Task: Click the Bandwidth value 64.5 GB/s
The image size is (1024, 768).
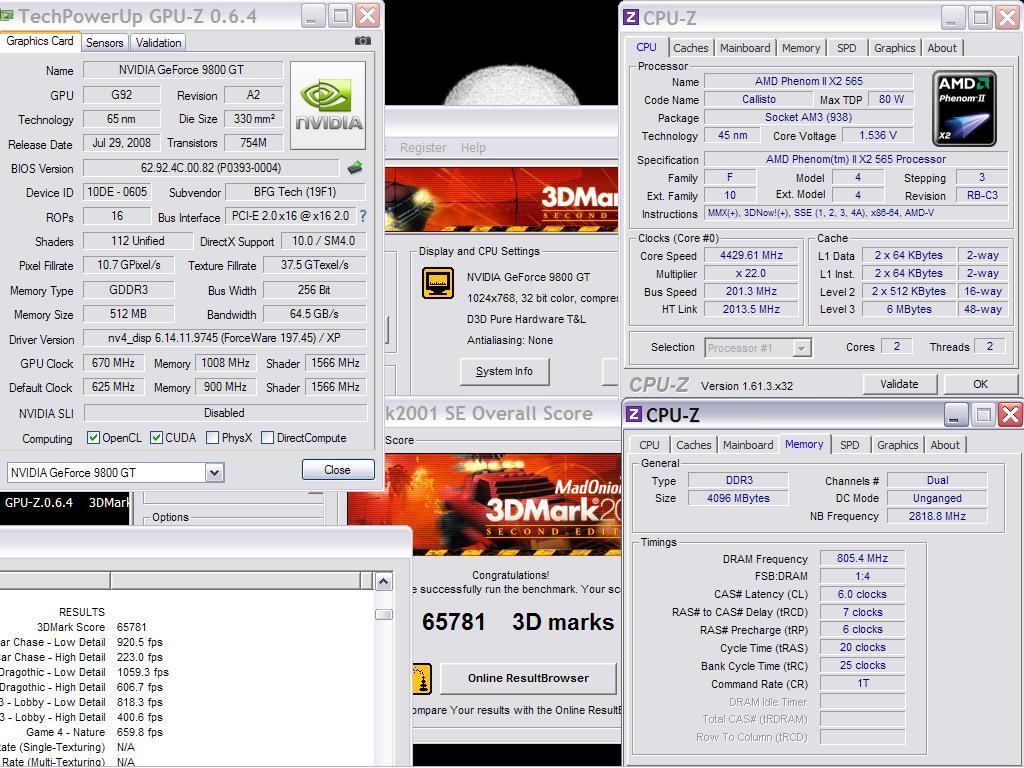Action: (314, 314)
